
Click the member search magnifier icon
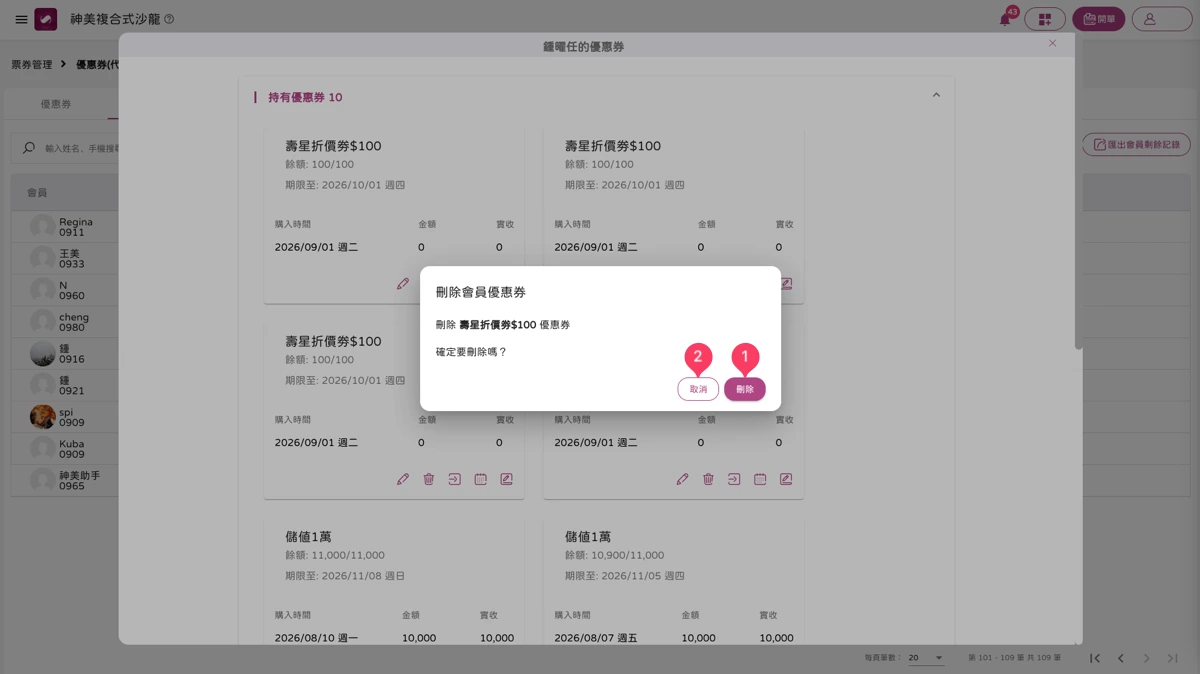pyautogui.click(x=29, y=148)
